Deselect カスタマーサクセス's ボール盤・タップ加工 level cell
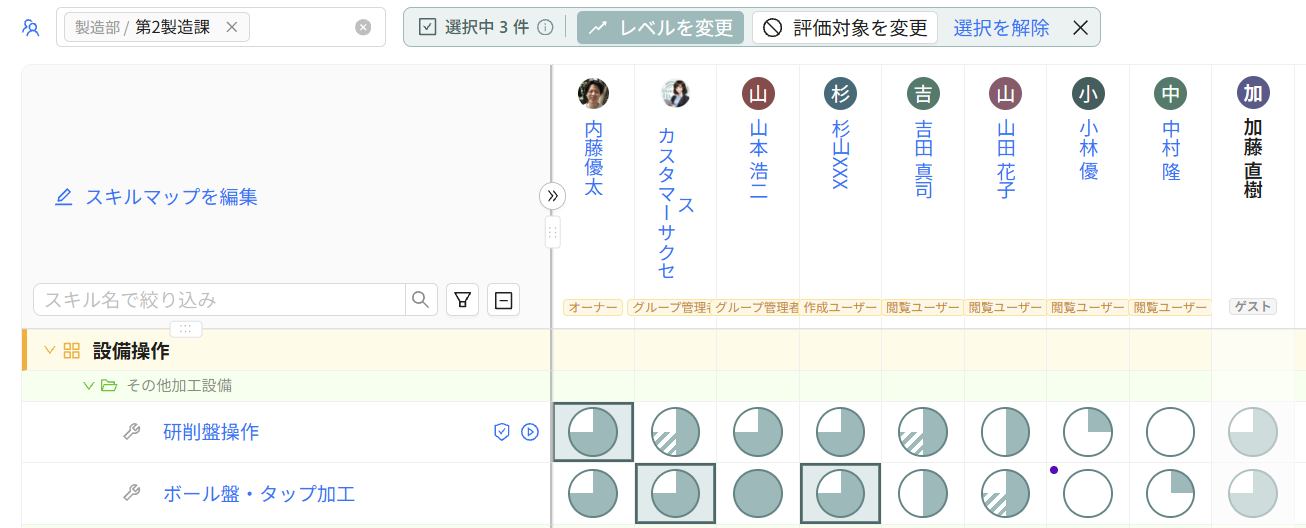 (x=675, y=494)
